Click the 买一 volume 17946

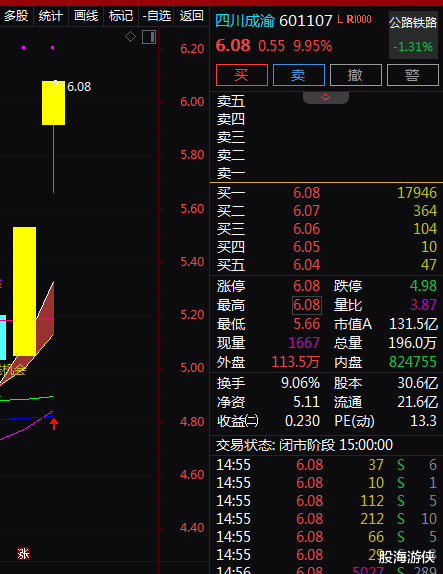pos(417,193)
